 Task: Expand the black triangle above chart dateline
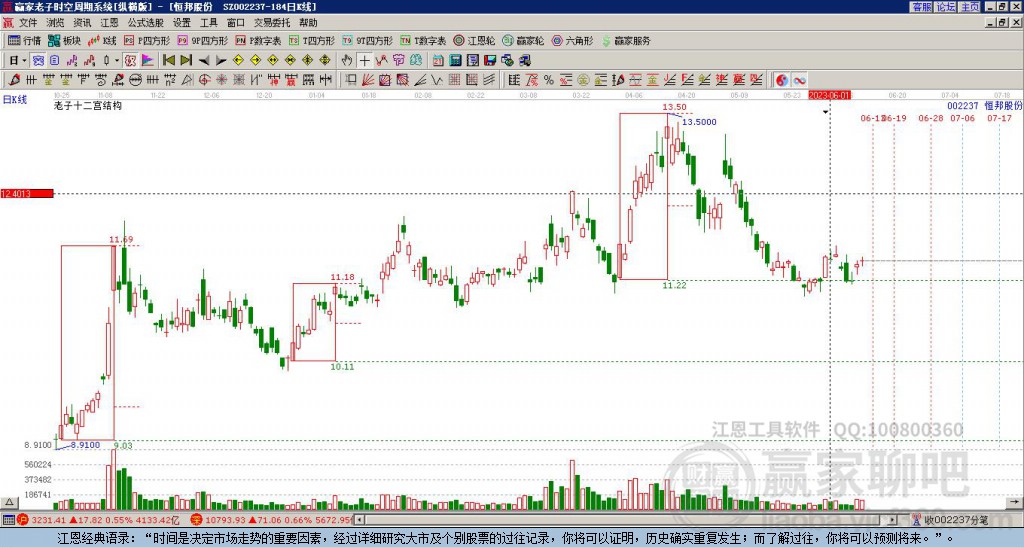(x=825, y=112)
